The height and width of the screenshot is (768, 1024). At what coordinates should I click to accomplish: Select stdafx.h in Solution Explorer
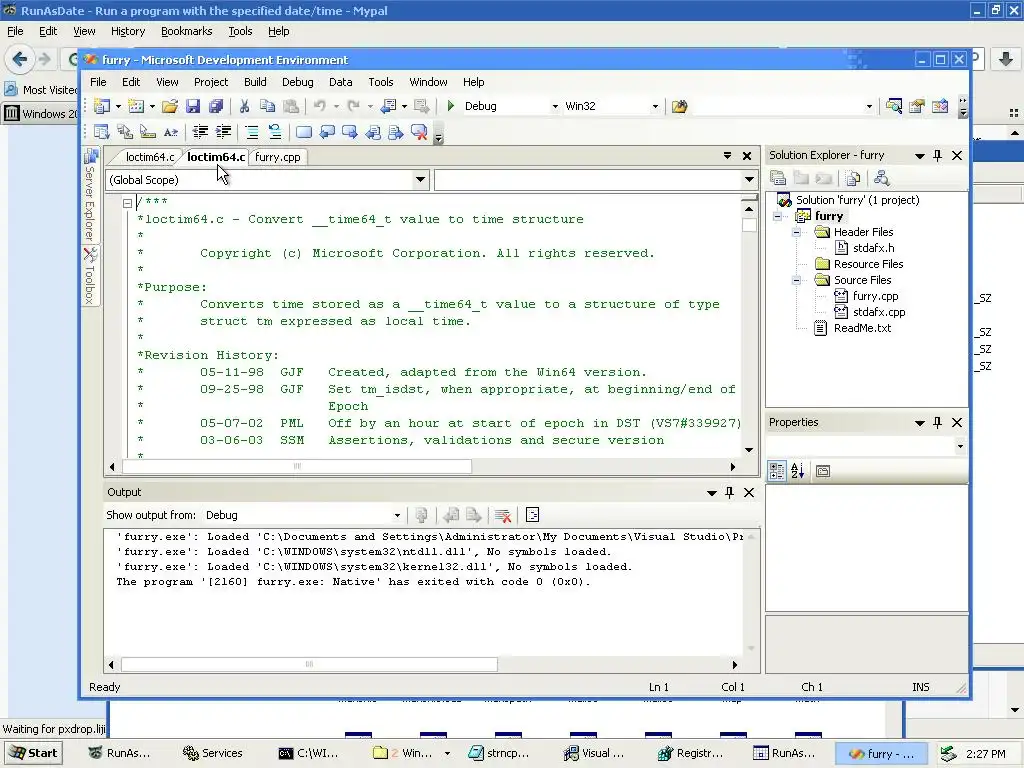[x=874, y=248]
